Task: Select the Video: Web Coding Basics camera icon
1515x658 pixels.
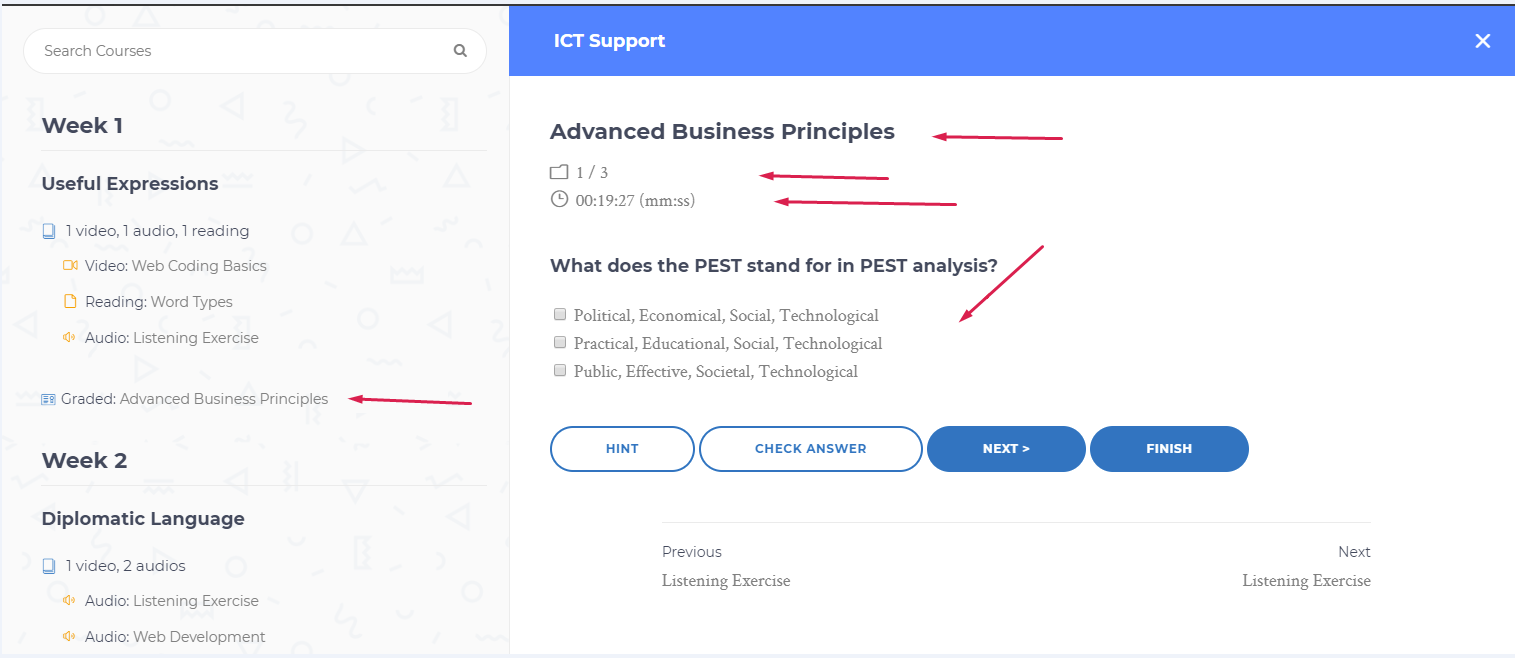Action: pos(69,265)
